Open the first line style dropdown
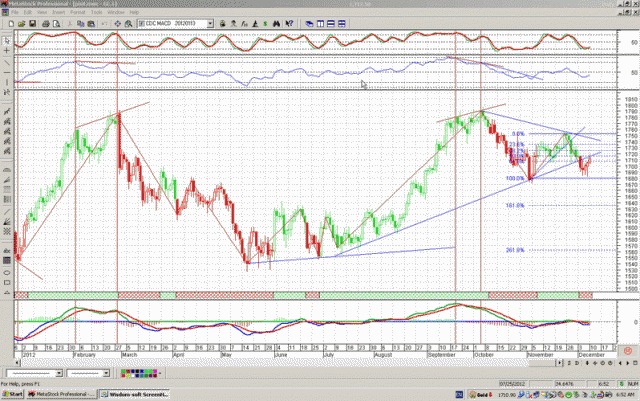 point(59,373)
